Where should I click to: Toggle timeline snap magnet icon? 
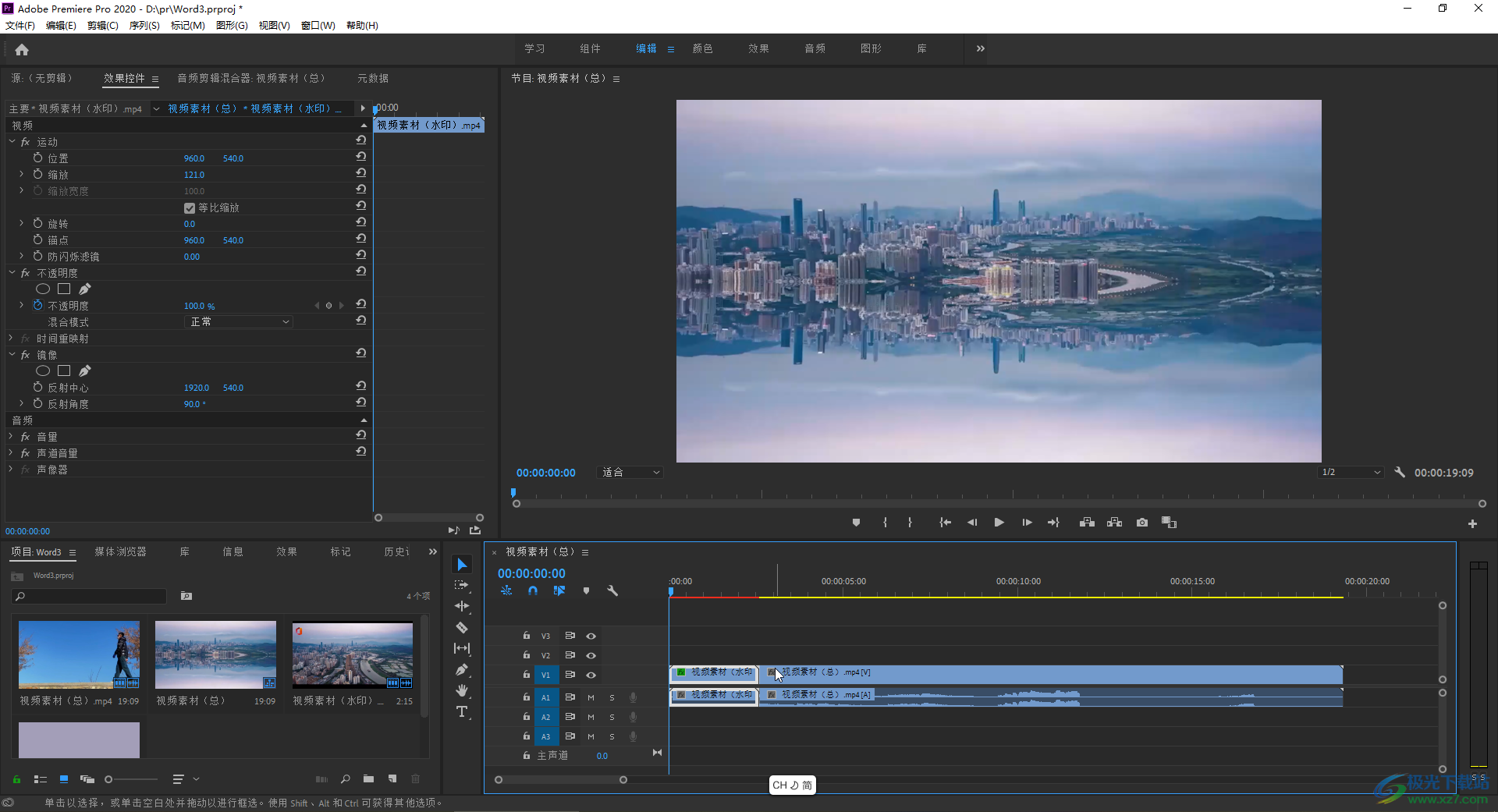533,591
